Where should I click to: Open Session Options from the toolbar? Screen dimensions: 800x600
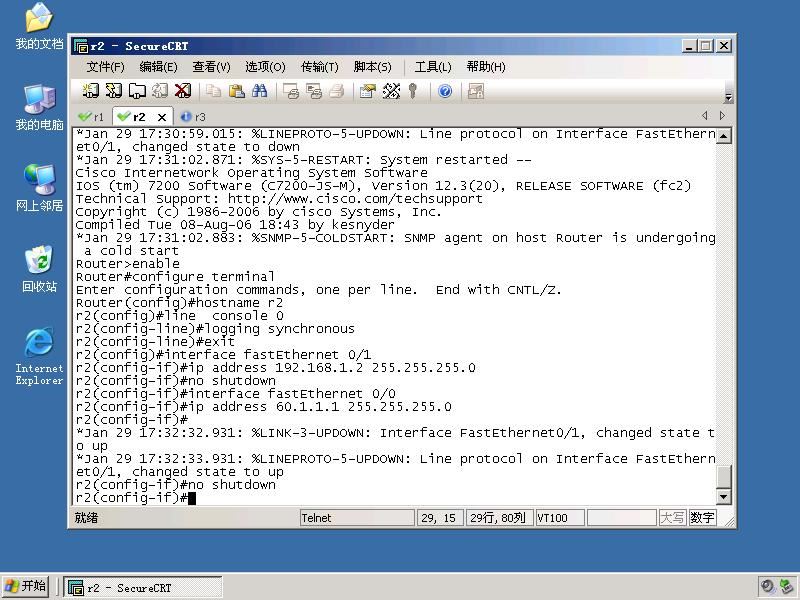[x=367, y=91]
